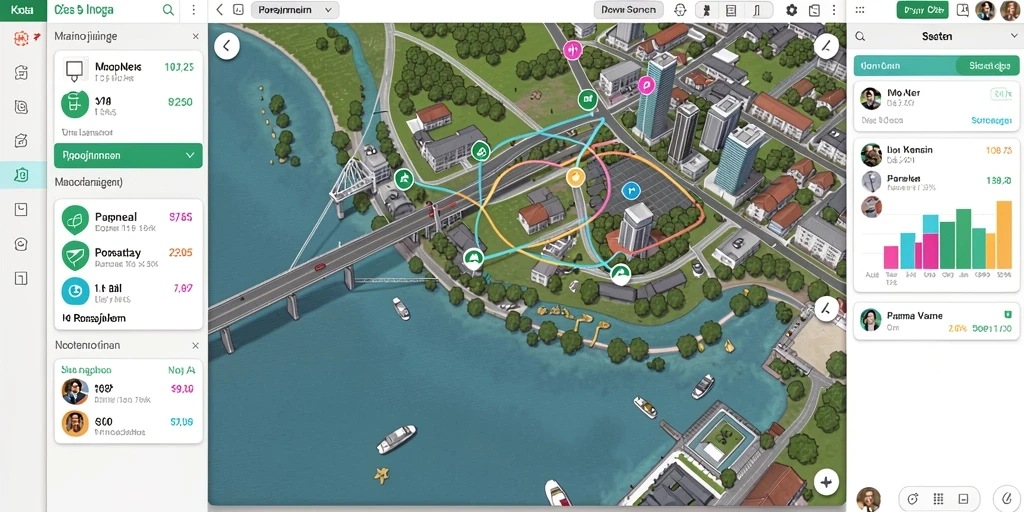Toggle to the Siaatoigae segment
The width and height of the screenshot is (1024, 512).
(989, 66)
